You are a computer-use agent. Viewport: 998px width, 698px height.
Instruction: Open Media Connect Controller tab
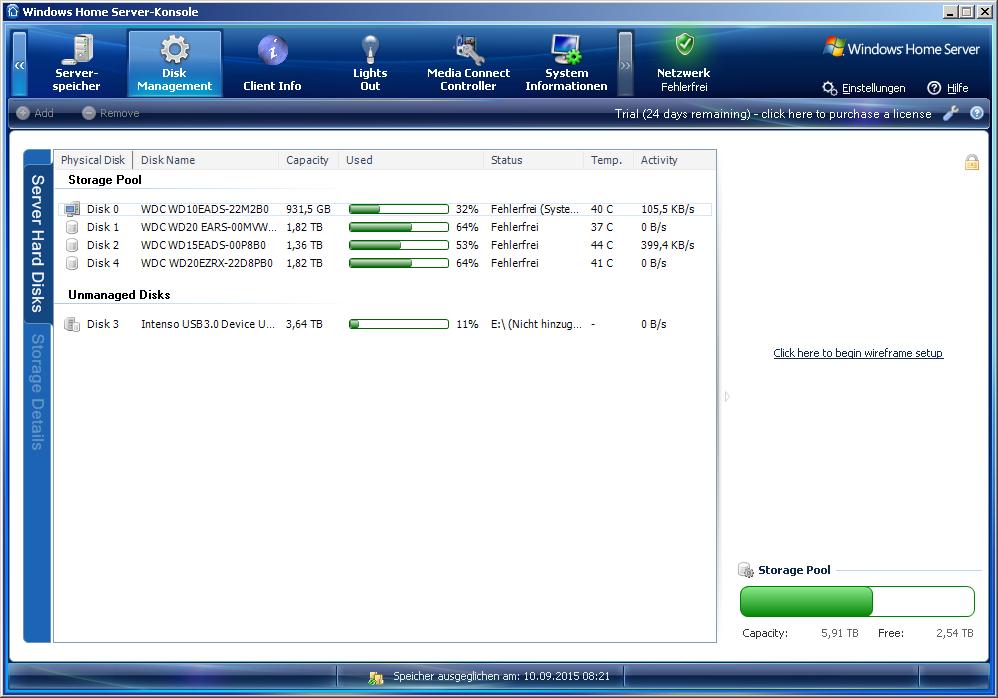pyautogui.click(x=468, y=64)
